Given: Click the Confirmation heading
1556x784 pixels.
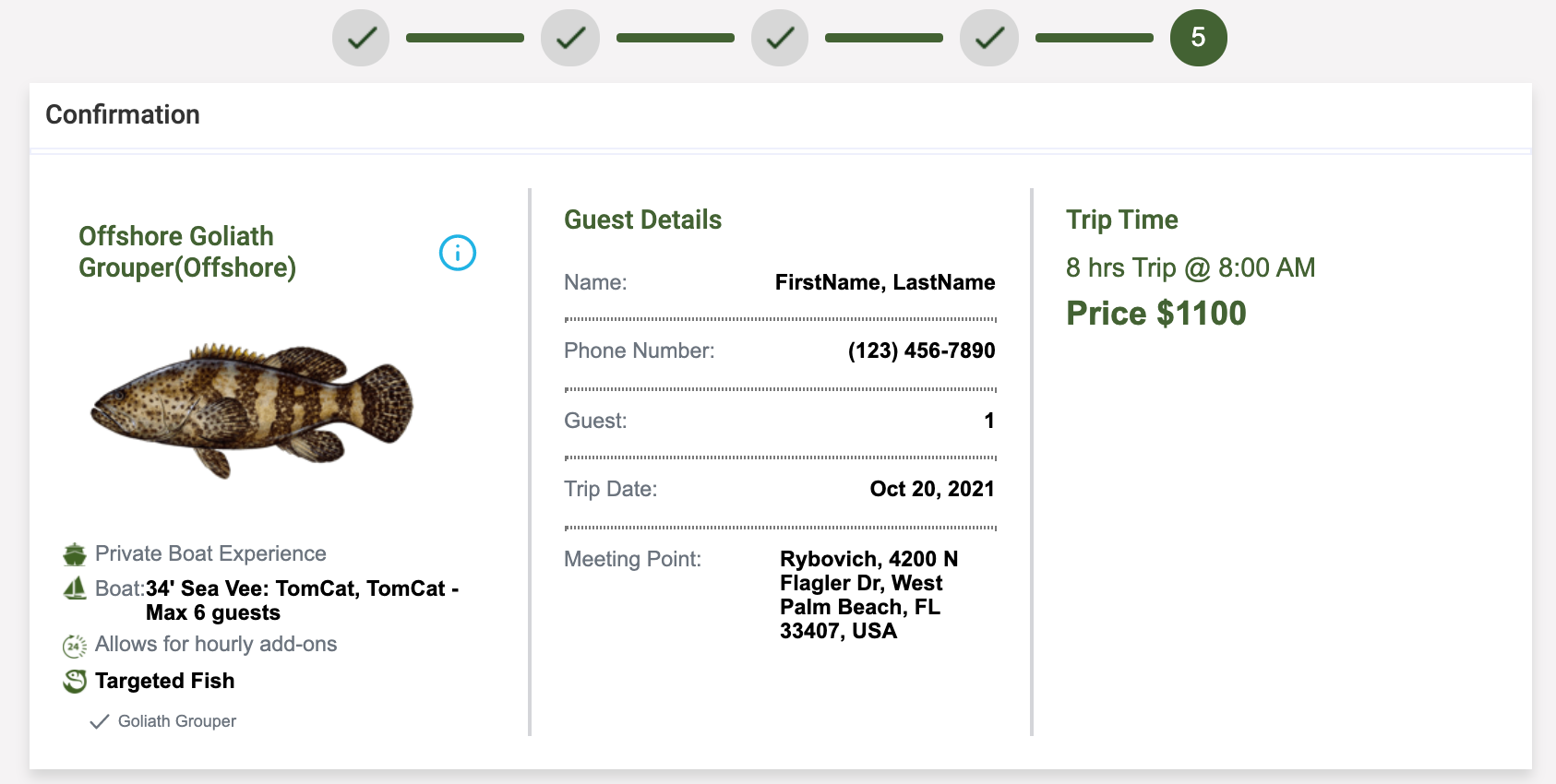Looking at the screenshot, I should (123, 114).
